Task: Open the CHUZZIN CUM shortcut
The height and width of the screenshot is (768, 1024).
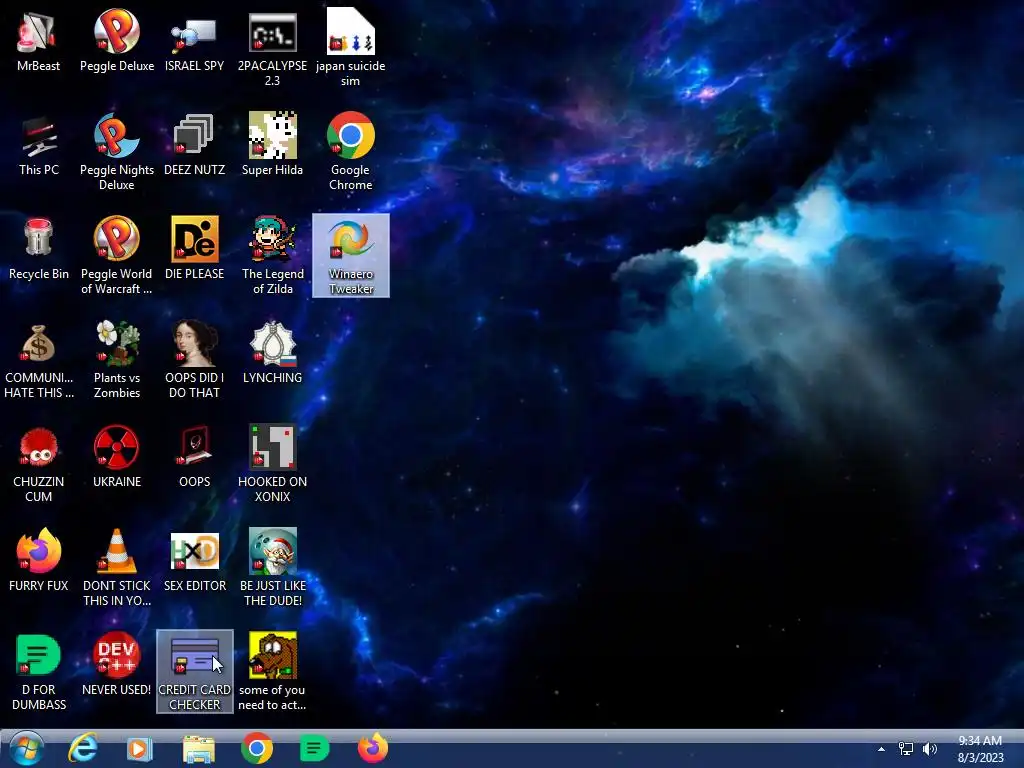Action: point(38,463)
